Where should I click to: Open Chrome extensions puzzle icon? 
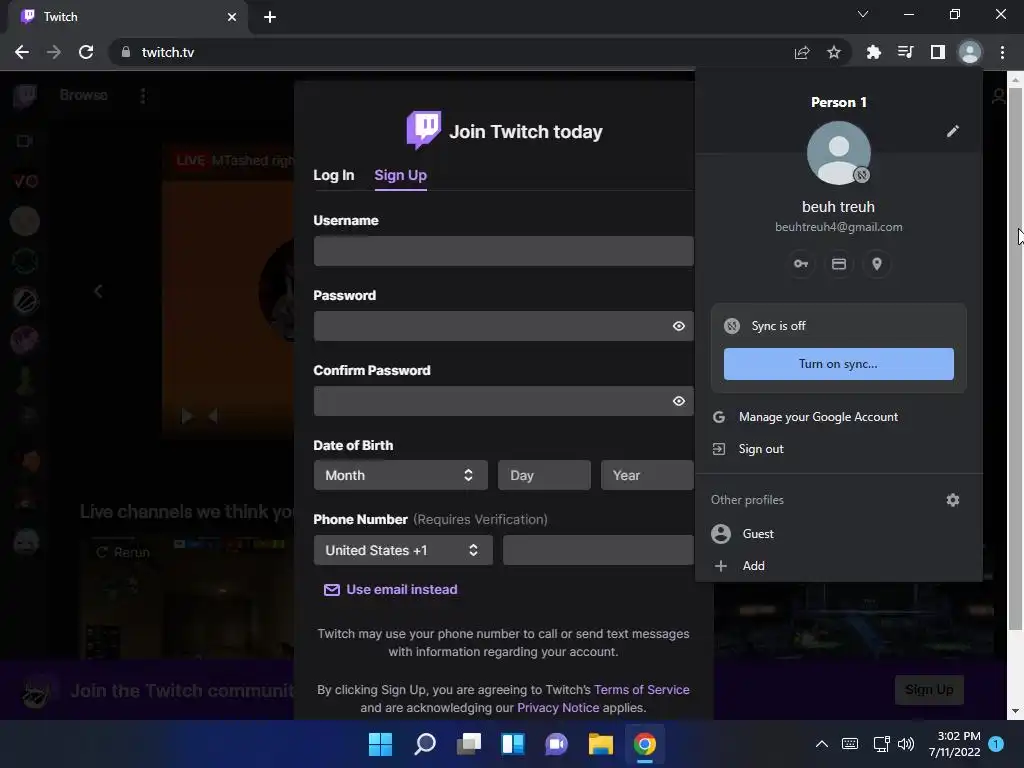click(873, 52)
